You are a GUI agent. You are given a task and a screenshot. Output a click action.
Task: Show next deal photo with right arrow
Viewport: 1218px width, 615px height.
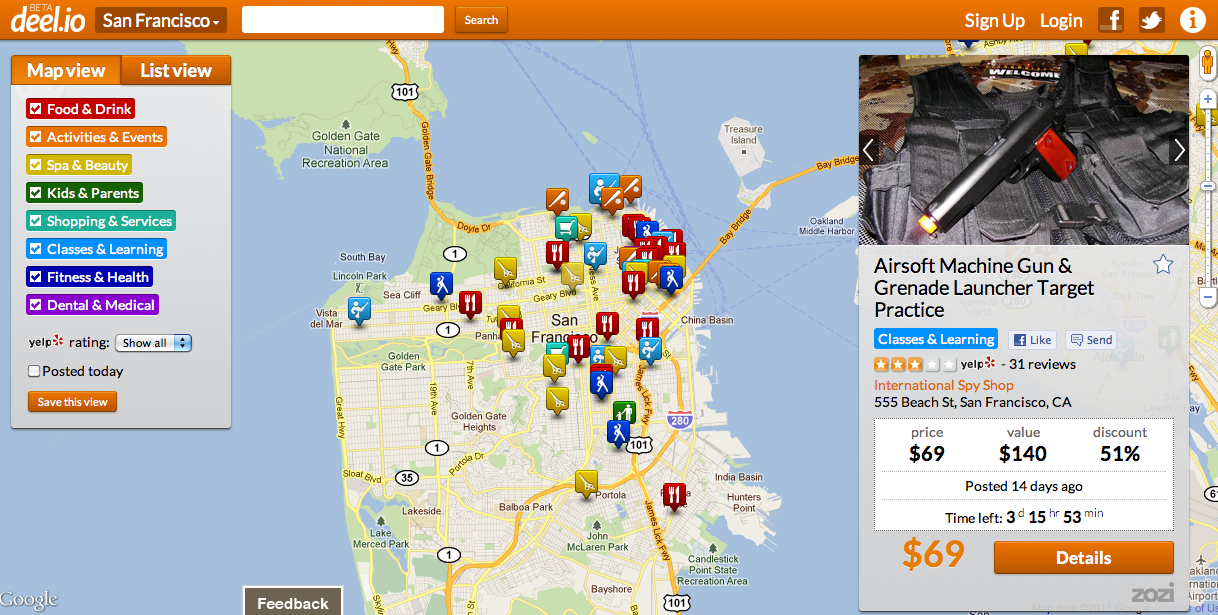(1179, 150)
